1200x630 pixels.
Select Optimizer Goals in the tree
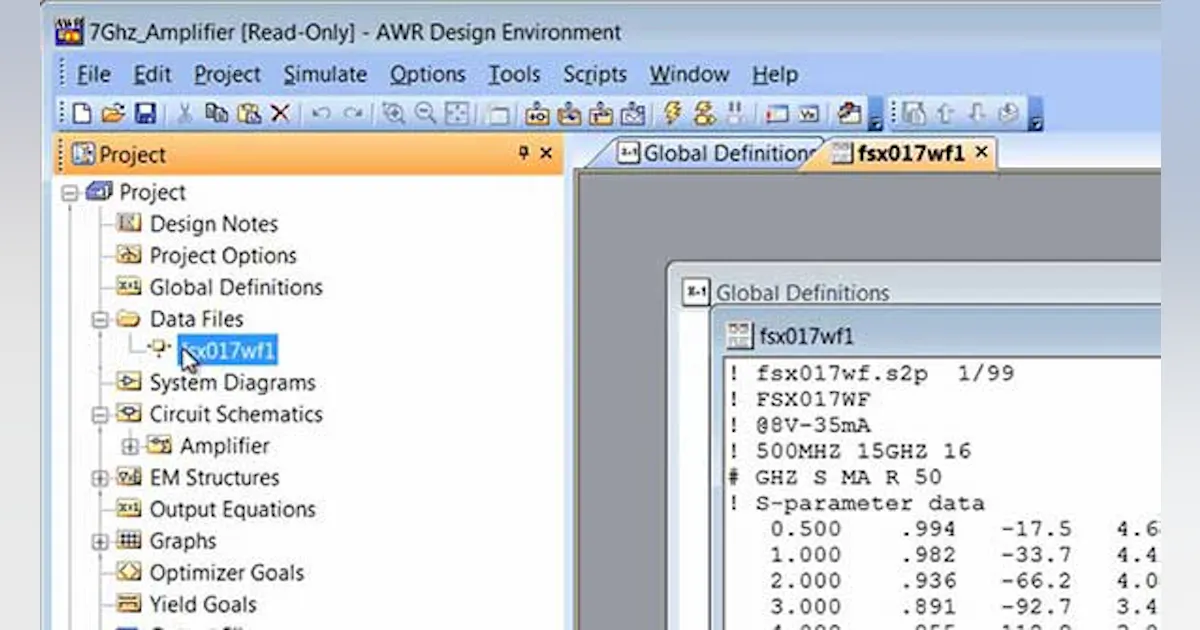227,573
